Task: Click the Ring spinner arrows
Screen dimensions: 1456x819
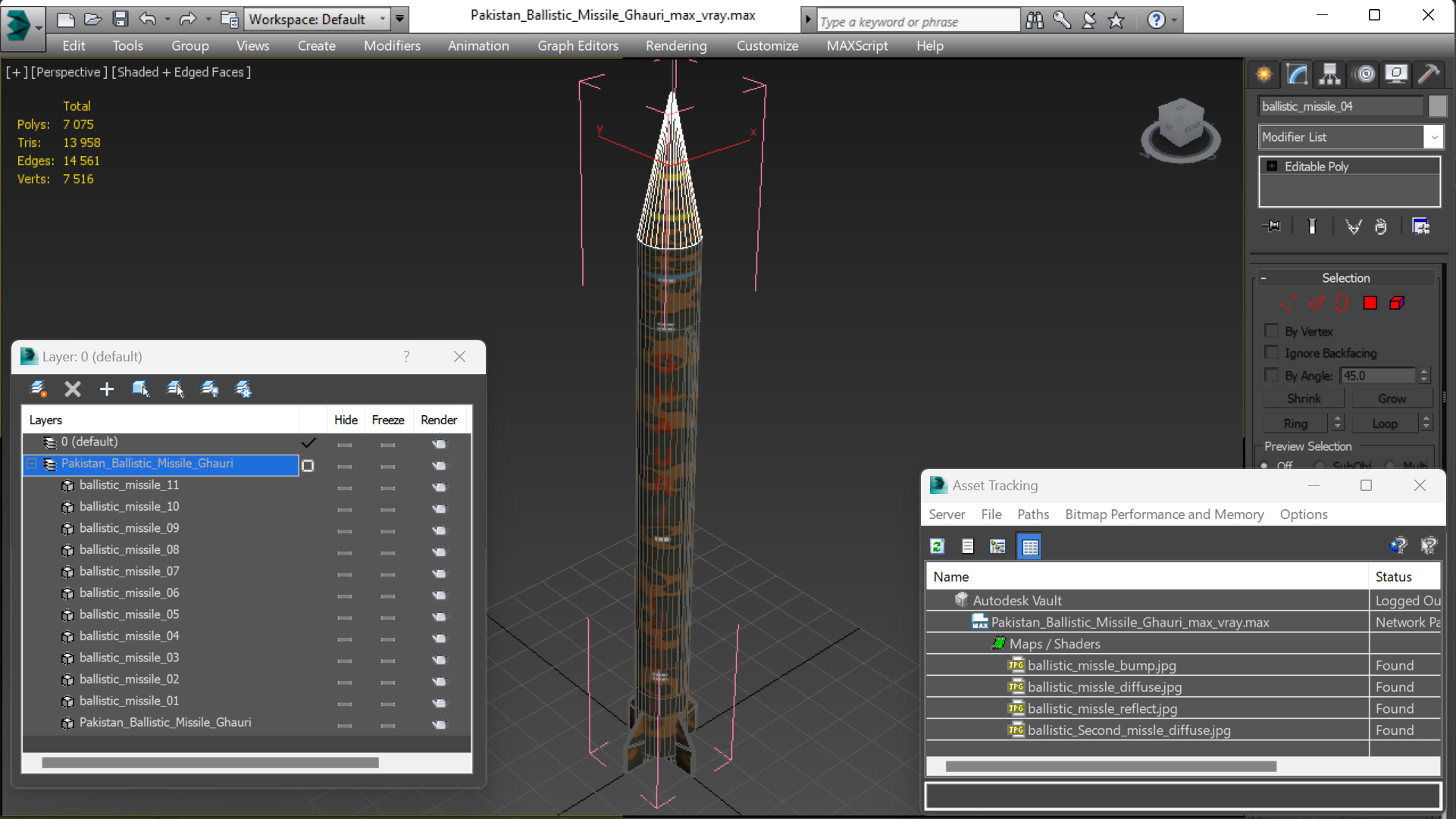Action: [x=1338, y=423]
